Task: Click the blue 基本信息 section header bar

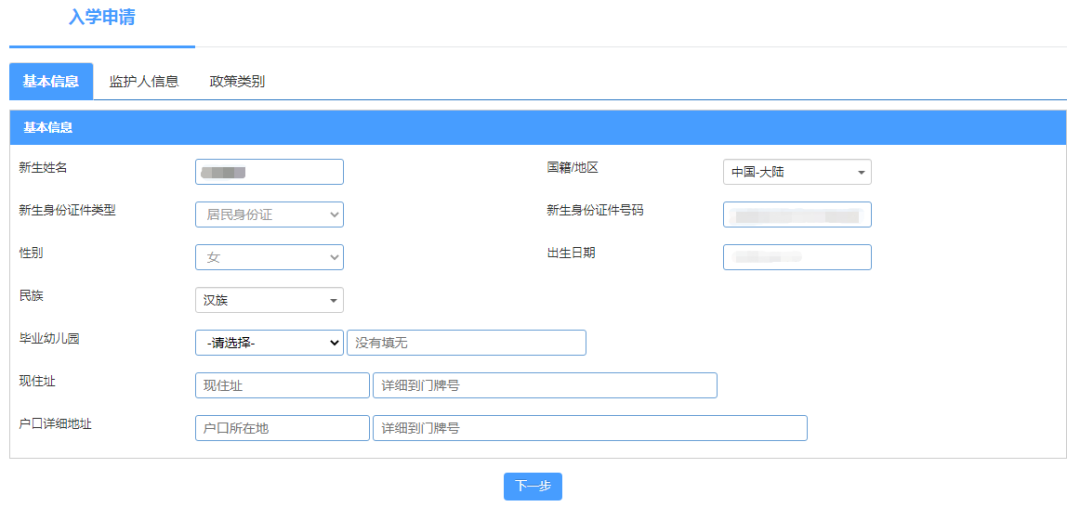Action: [x=538, y=128]
